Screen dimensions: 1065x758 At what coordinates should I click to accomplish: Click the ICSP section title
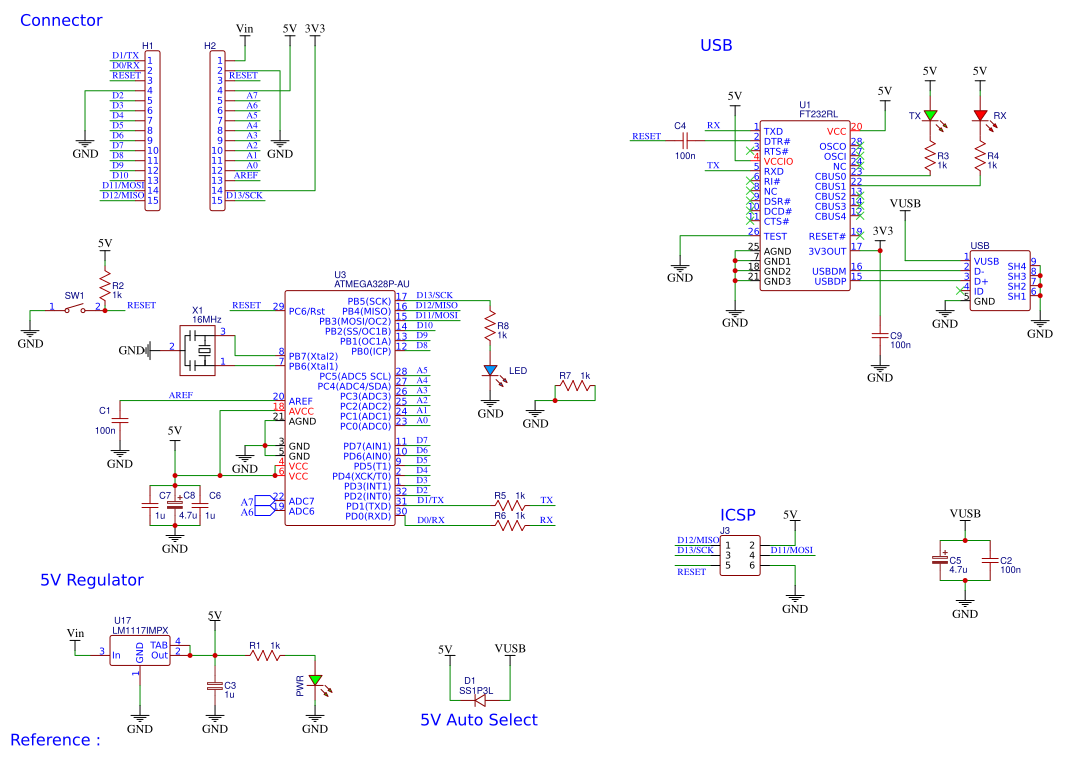coord(738,515)
